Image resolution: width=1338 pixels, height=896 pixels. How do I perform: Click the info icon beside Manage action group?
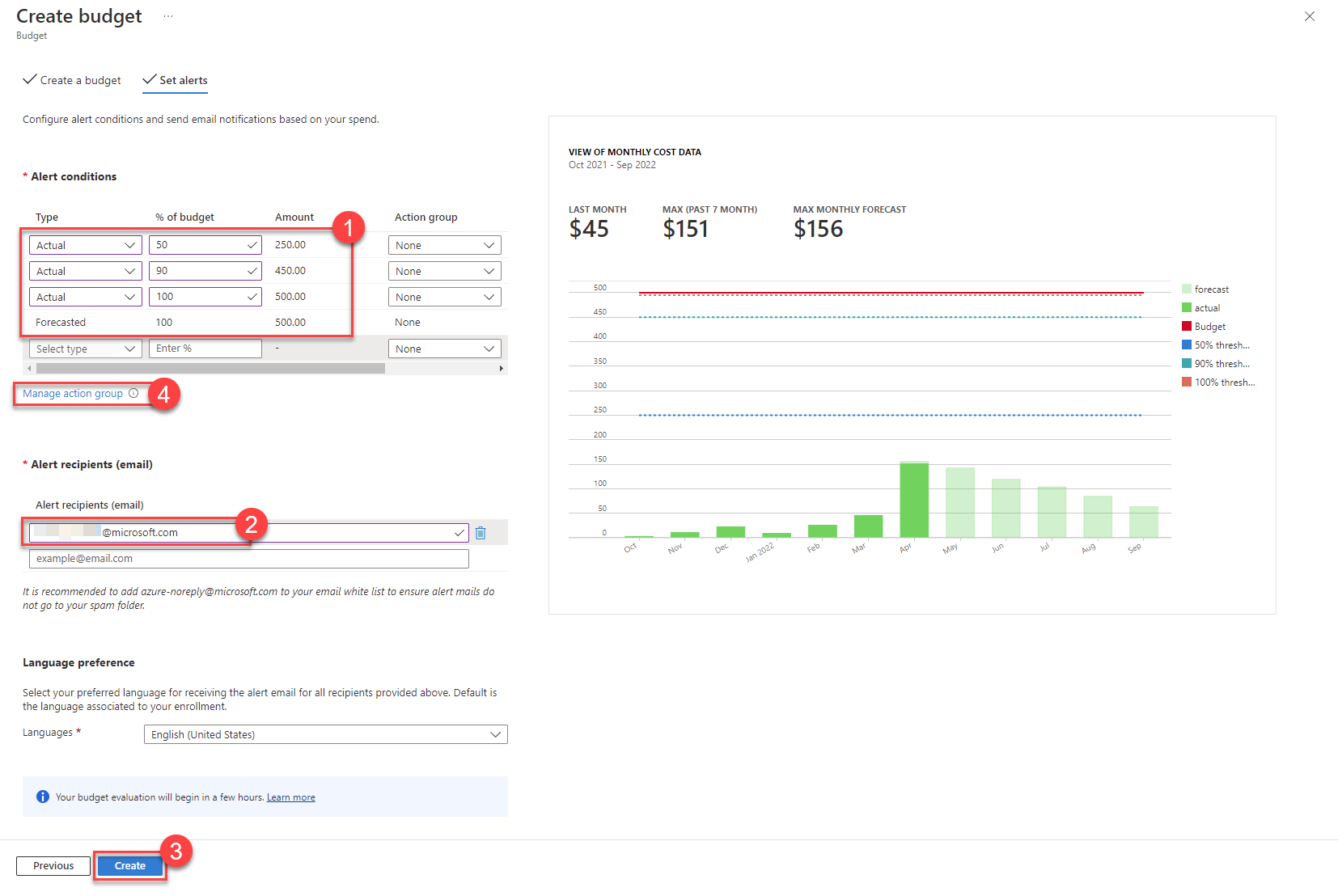tap(133, 393)
